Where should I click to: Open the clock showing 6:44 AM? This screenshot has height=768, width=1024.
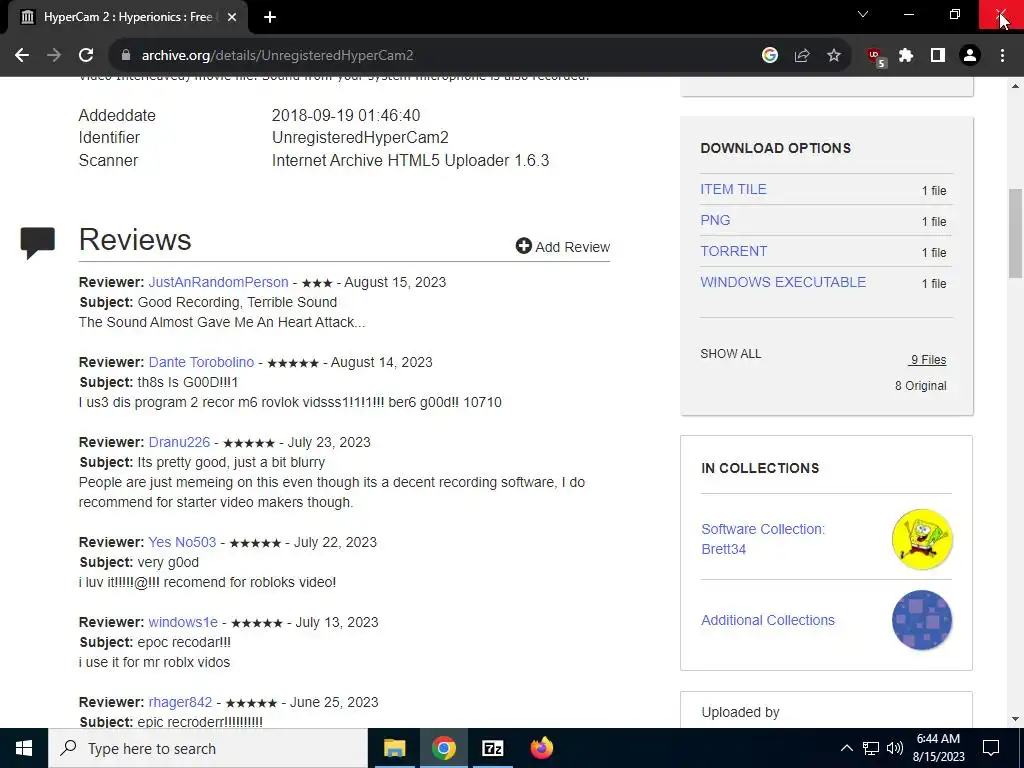coord(938,748)
